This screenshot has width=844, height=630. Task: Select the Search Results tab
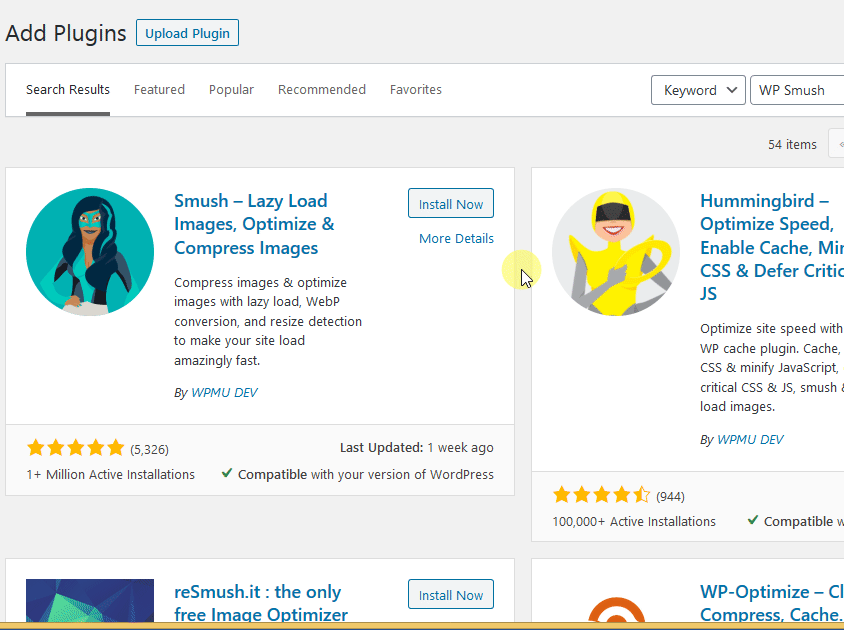pyautogui.click(x=68, y=90)
